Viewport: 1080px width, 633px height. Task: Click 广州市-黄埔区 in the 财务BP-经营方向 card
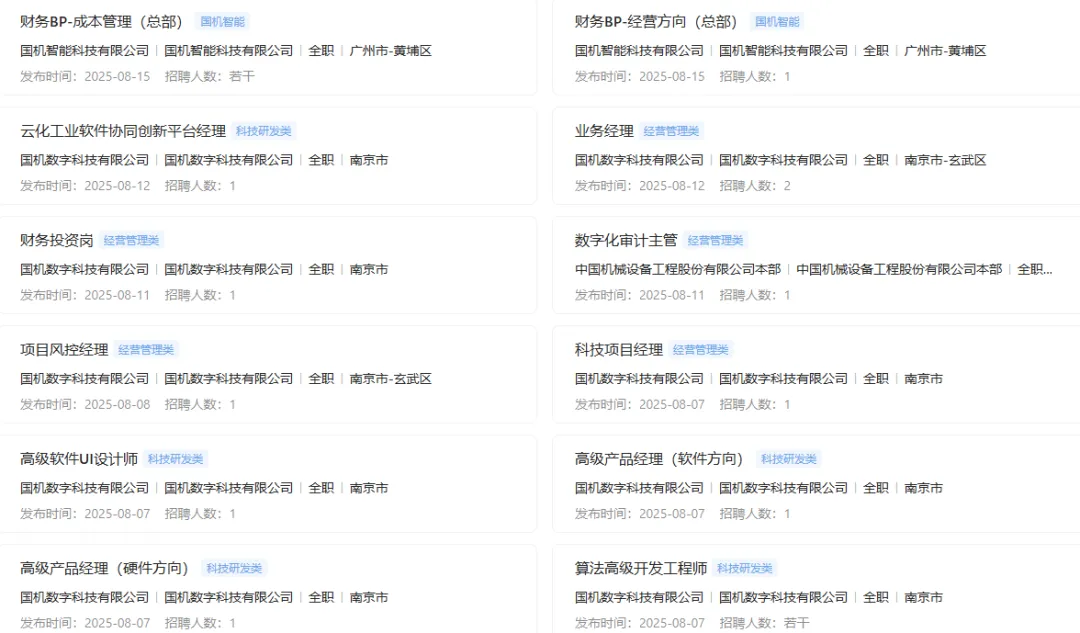click(945, 51)
